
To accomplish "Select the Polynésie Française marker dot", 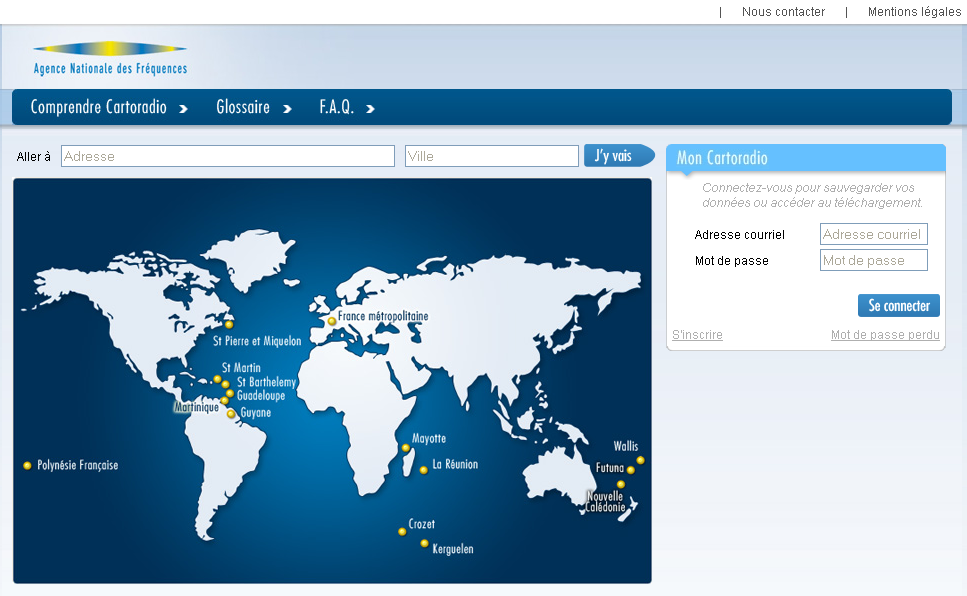I will 27,465.
